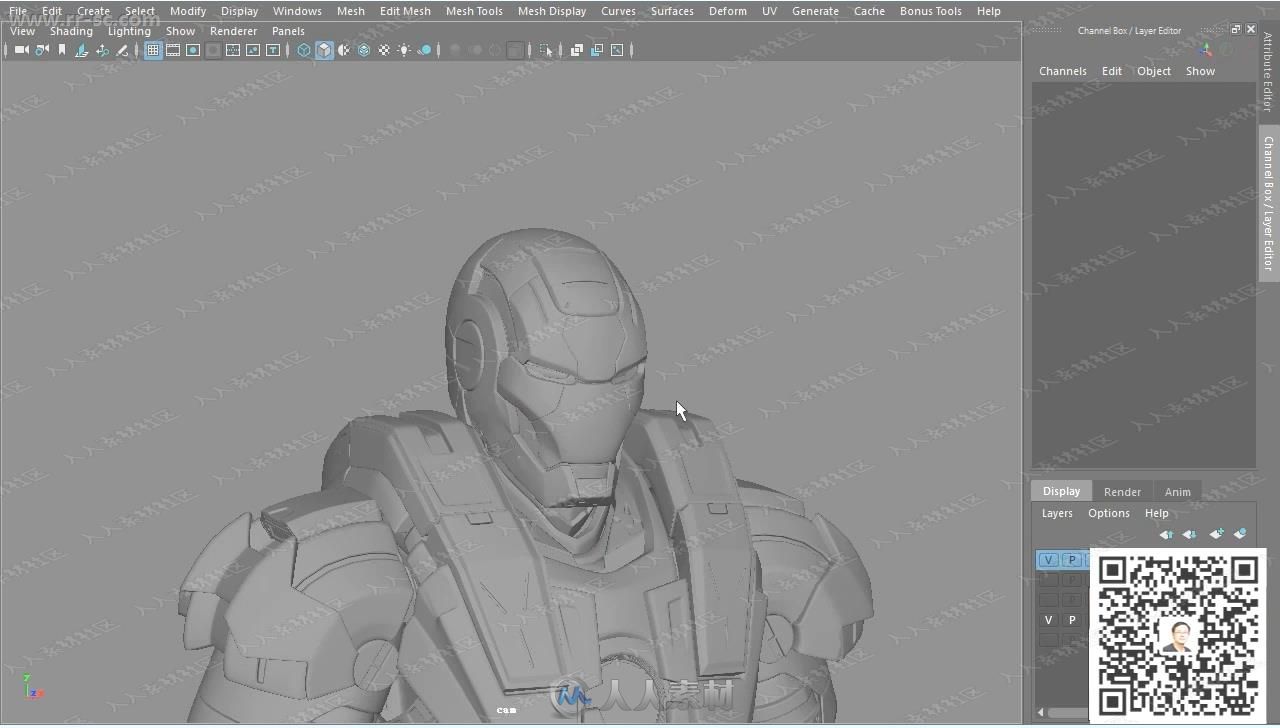Create a new empty display layer
Viewport: 1280px width, 728px height.
point(1216,534)
